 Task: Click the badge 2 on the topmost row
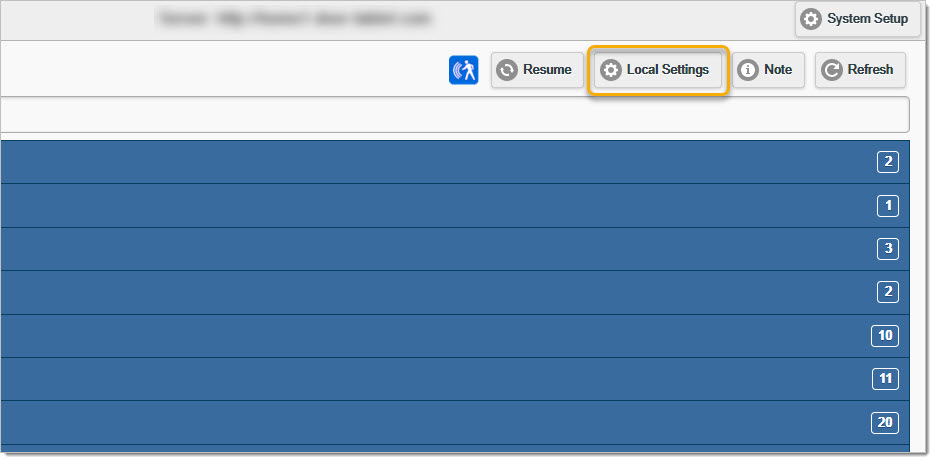click(888, 163)
